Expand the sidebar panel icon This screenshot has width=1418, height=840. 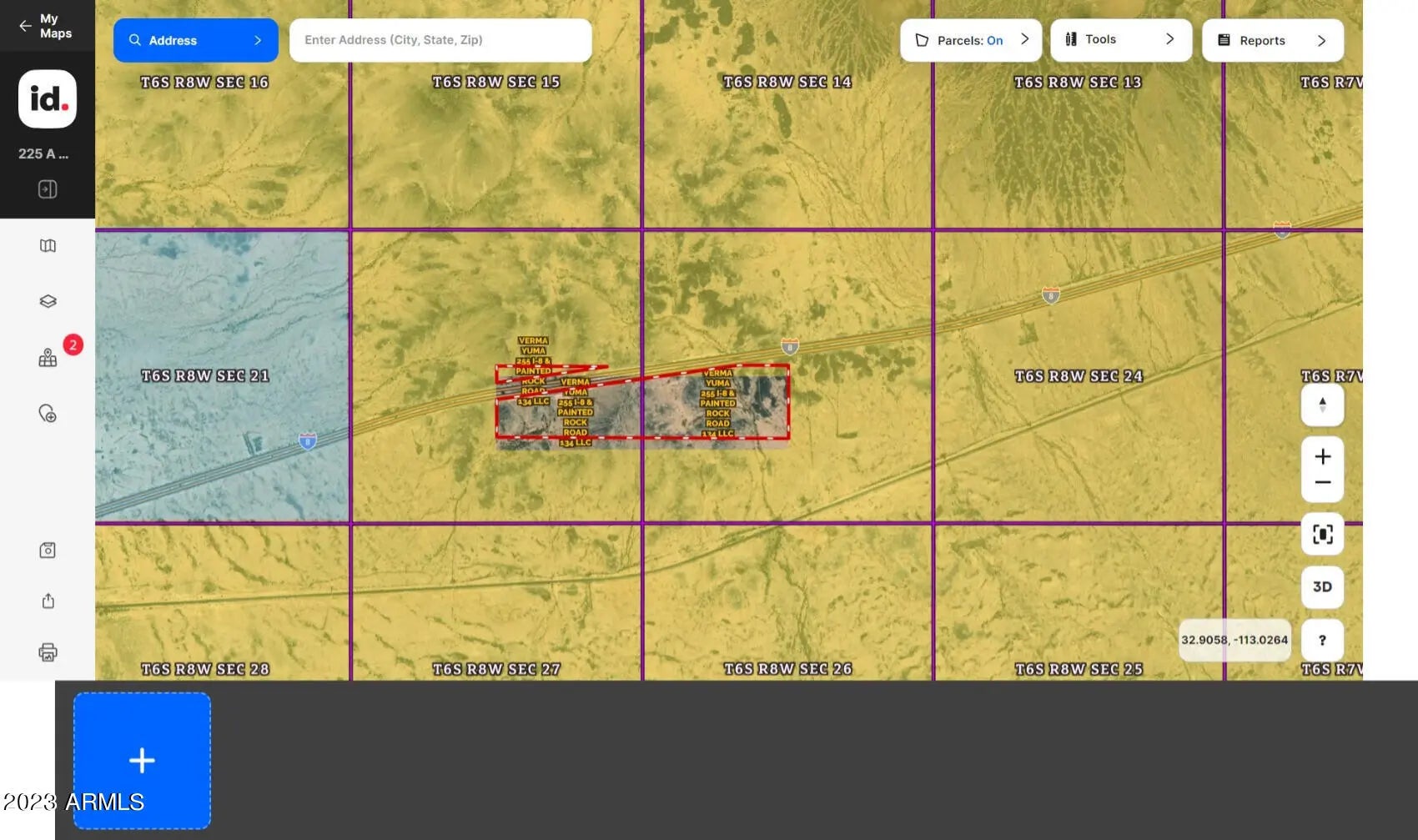(x=48, y=189)
